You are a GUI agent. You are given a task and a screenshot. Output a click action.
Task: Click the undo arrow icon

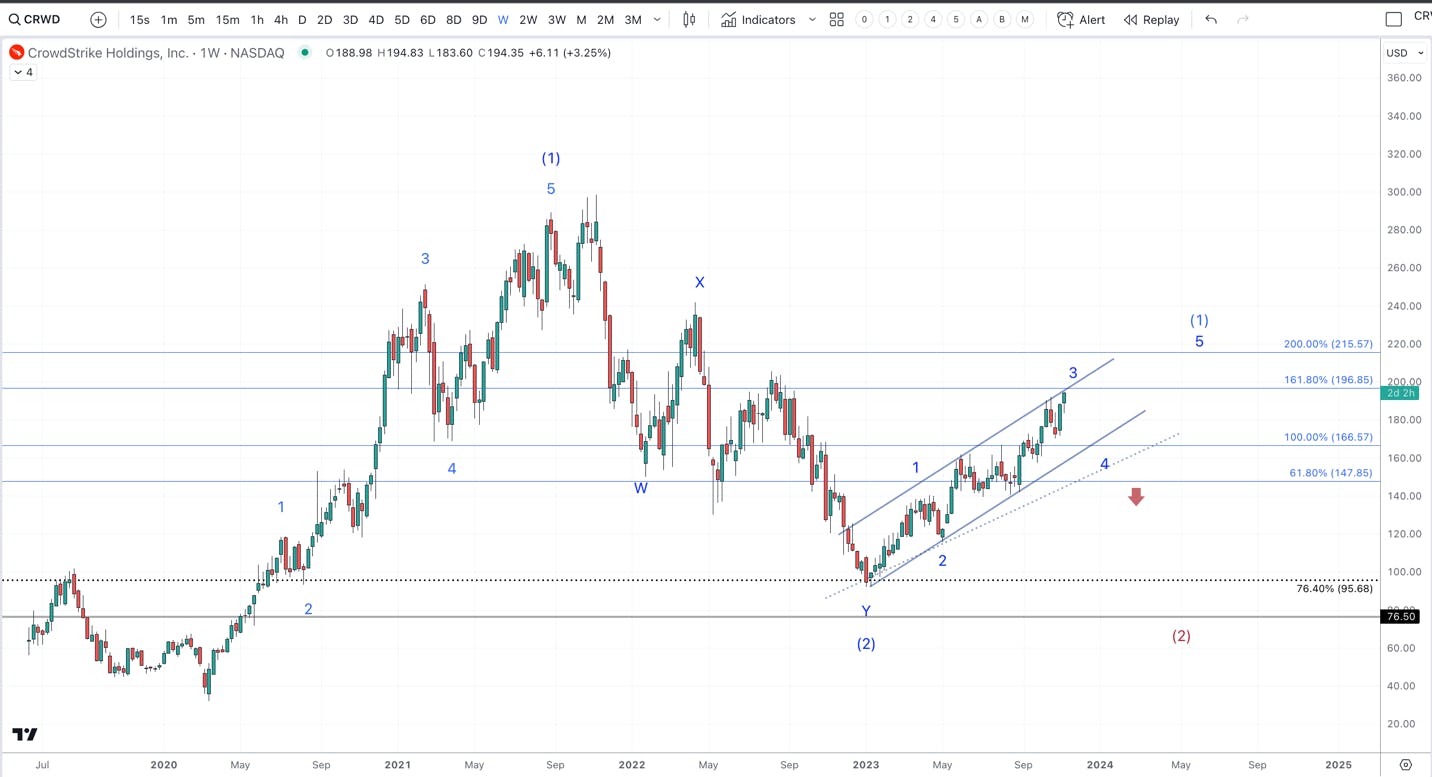click(x=1211, y=19)
